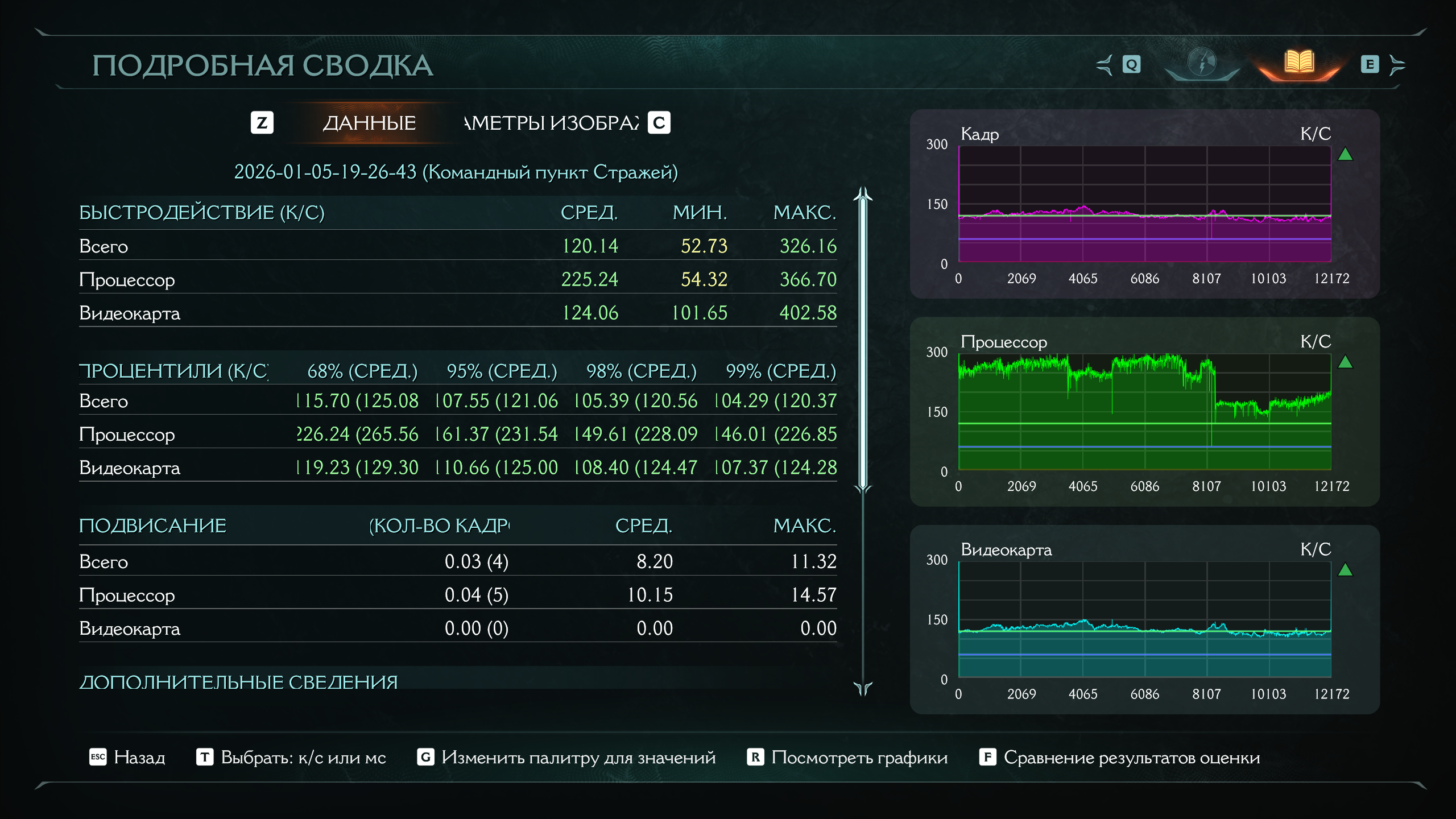Click the E key next-page icon

[x=1370, y=65]
